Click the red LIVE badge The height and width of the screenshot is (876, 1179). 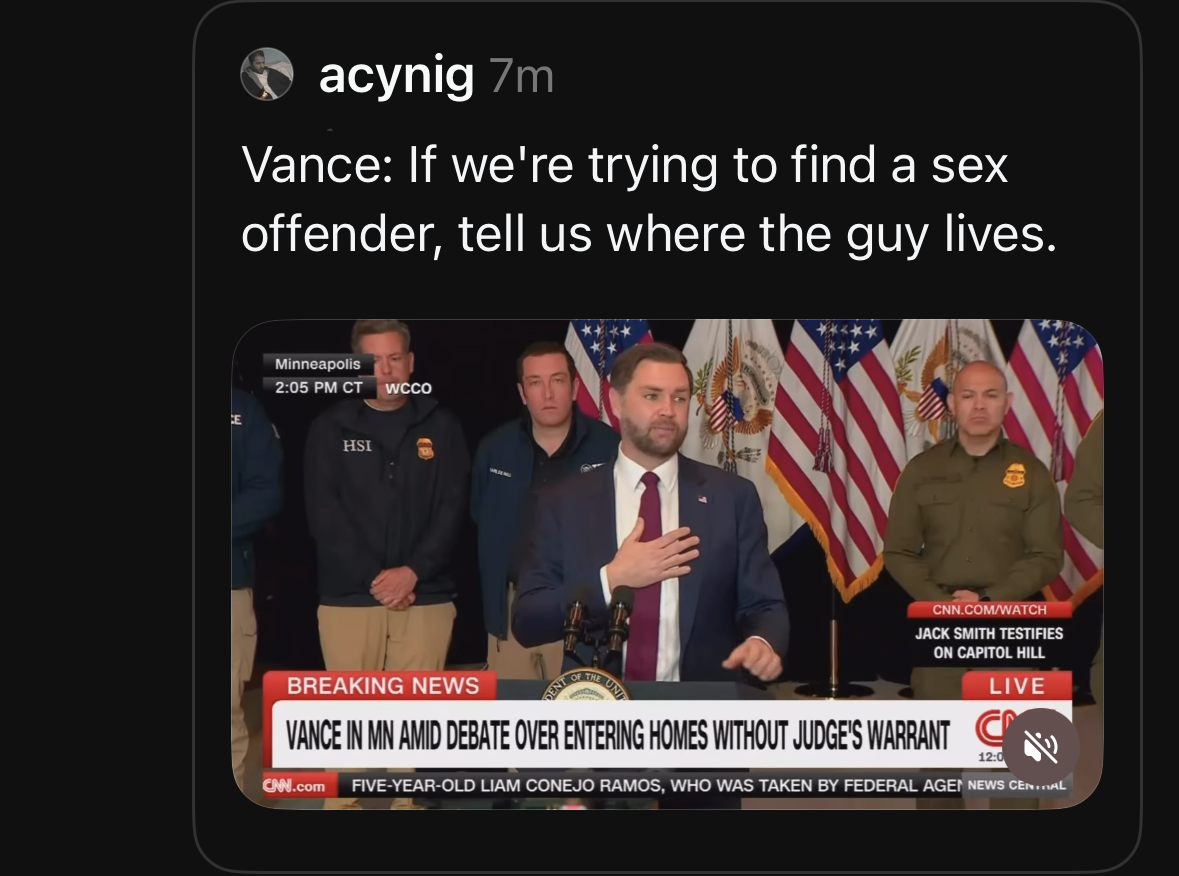pos(1016,686)
